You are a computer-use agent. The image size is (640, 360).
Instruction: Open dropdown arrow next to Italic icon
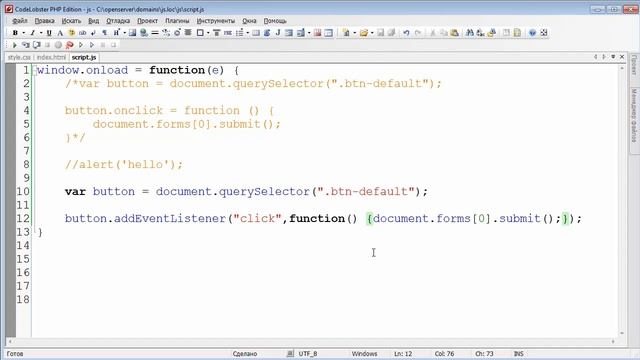click(x=41, y=33)
